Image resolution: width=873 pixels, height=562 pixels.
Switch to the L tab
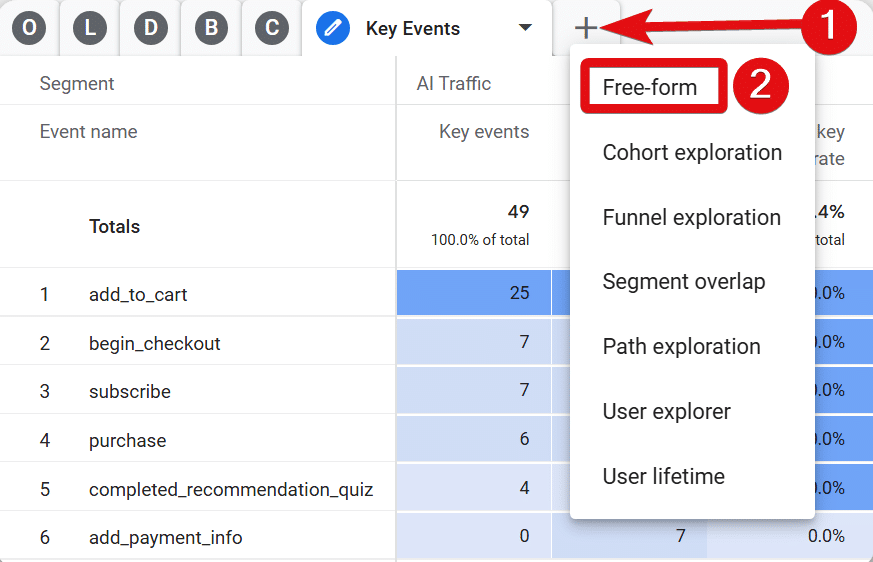(x=90, y=27)
